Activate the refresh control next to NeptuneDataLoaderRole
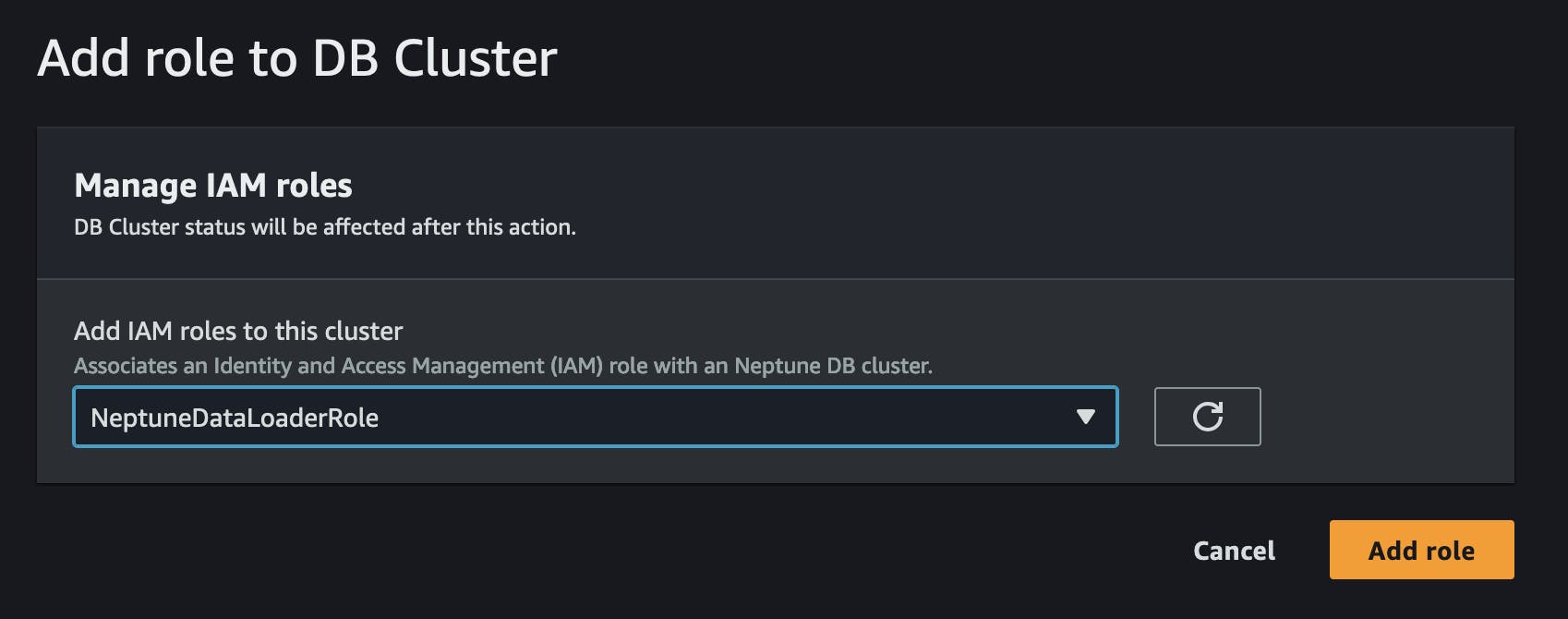Screen dimensions: 1568x619 point(1208,417)
